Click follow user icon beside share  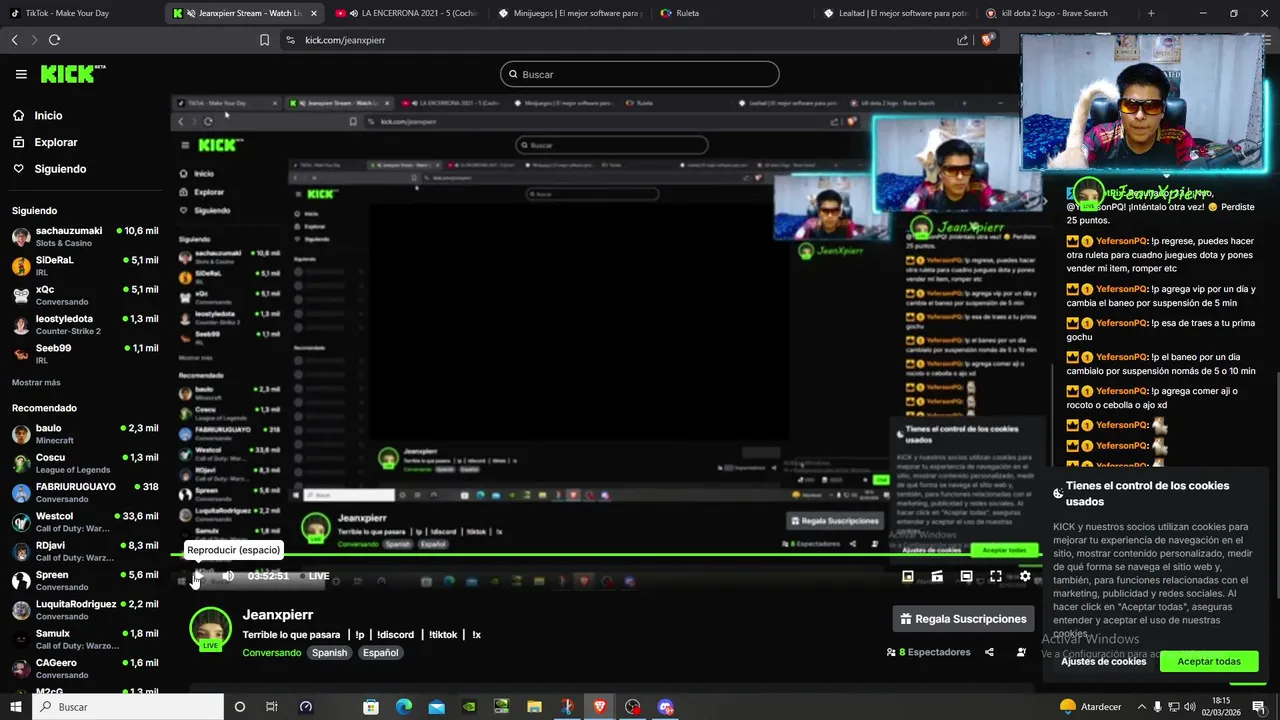point(1021,652)
